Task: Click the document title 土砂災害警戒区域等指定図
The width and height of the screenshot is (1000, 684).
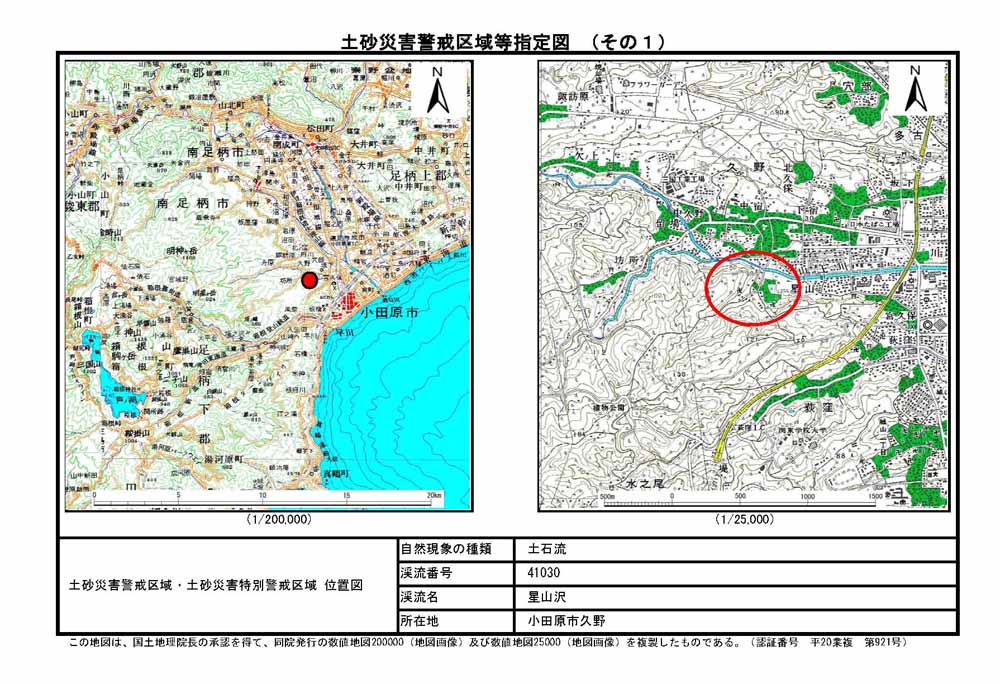Action: click(455, 42)
